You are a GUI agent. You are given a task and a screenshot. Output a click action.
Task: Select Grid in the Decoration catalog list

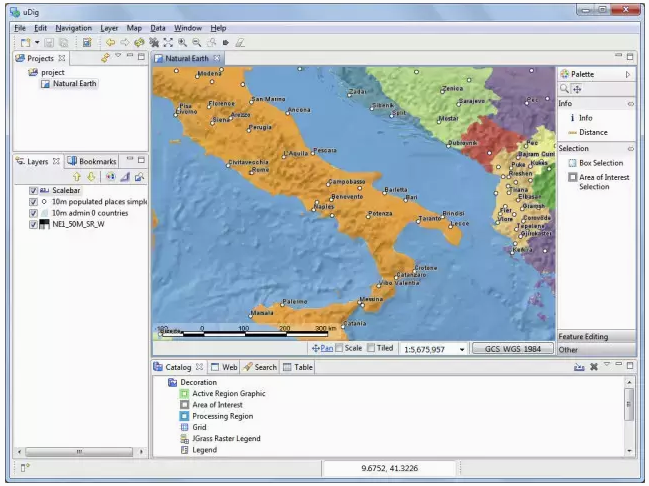coord(200,427)
